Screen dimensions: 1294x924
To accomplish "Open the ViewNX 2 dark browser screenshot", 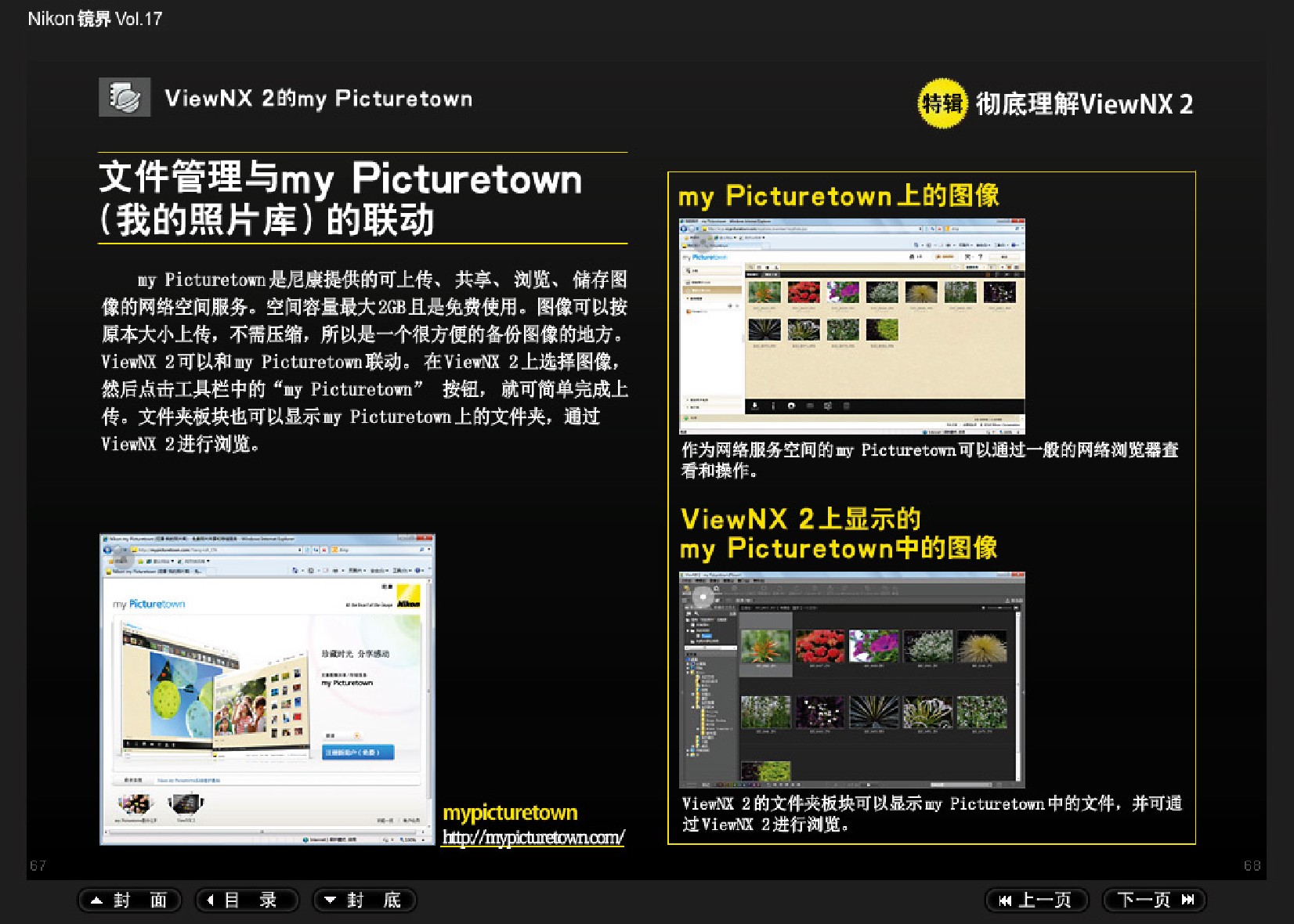I will point(851,680).
